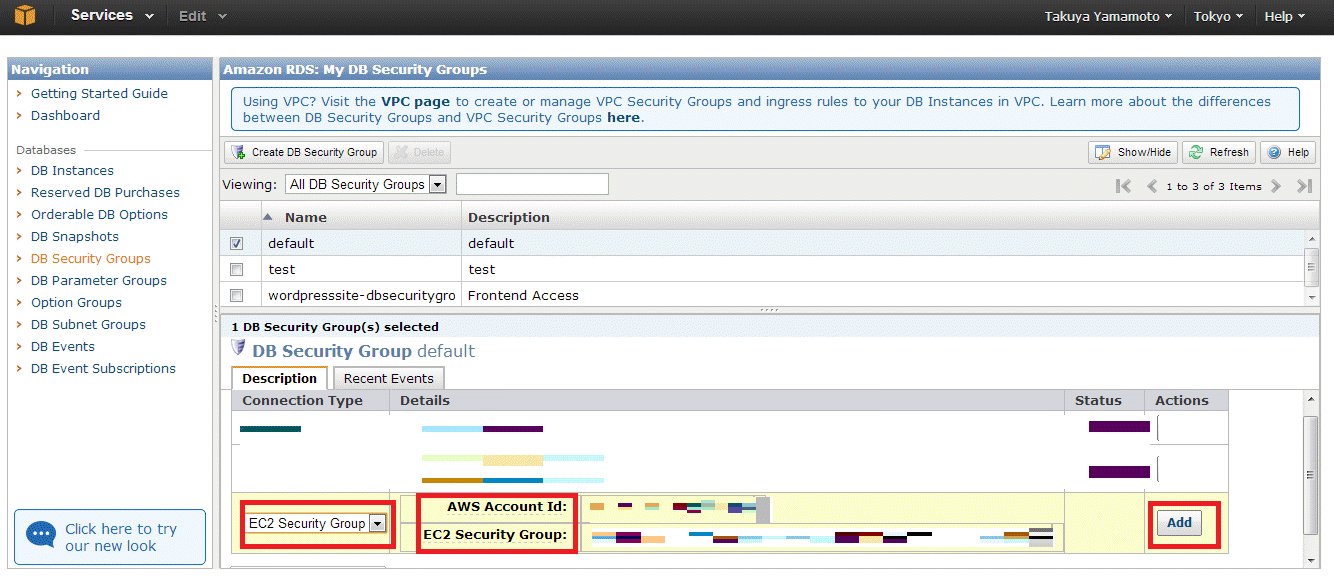Go to Dashboard in navigation
The image size is (1334, 580).
65,116
